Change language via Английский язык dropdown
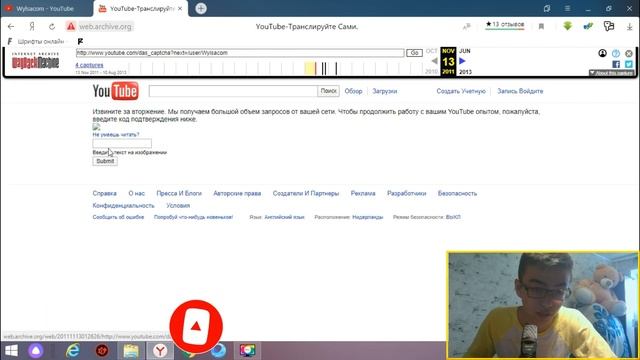The image size is (640, 360). pos(284,217)
